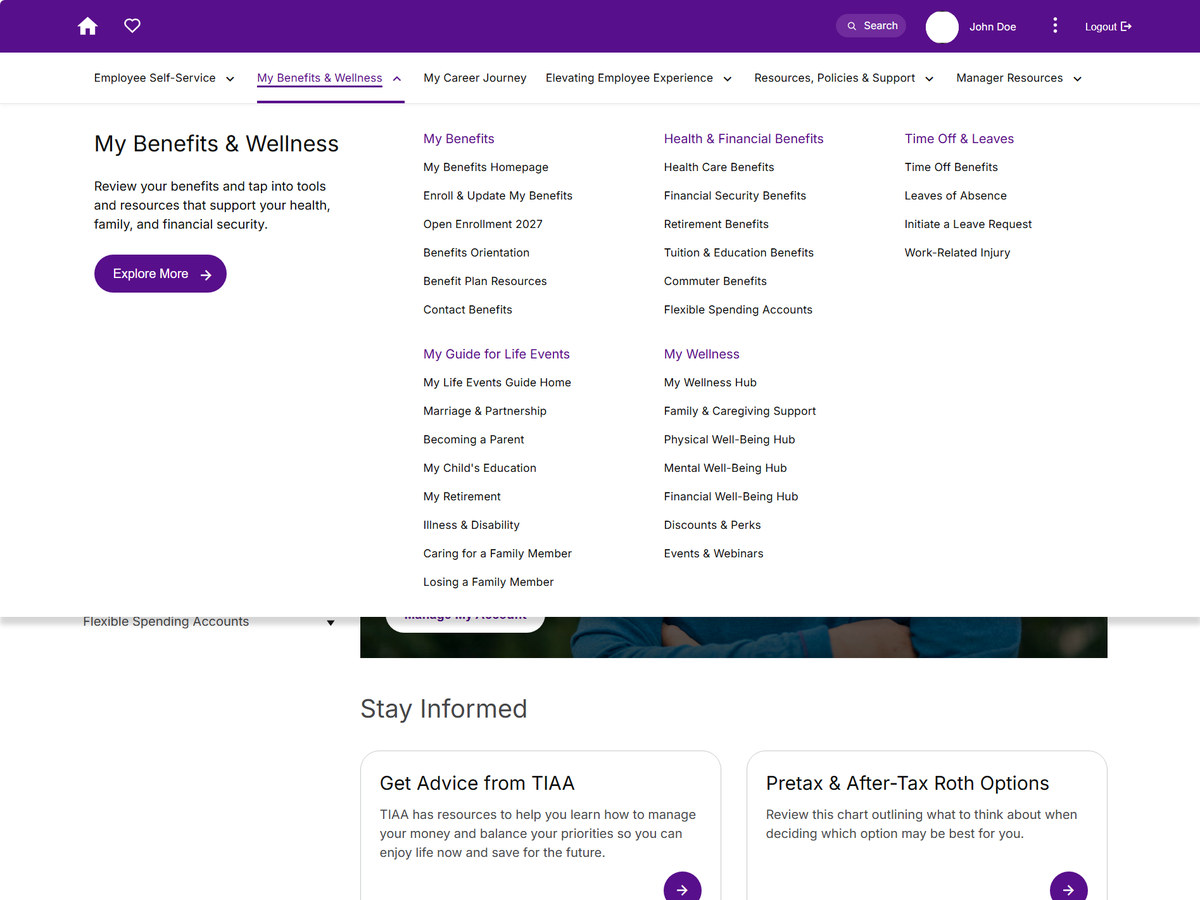Click the Get Advice from TIAA card title
This screenshot has width=1200, height=900.
click(477, 784)
